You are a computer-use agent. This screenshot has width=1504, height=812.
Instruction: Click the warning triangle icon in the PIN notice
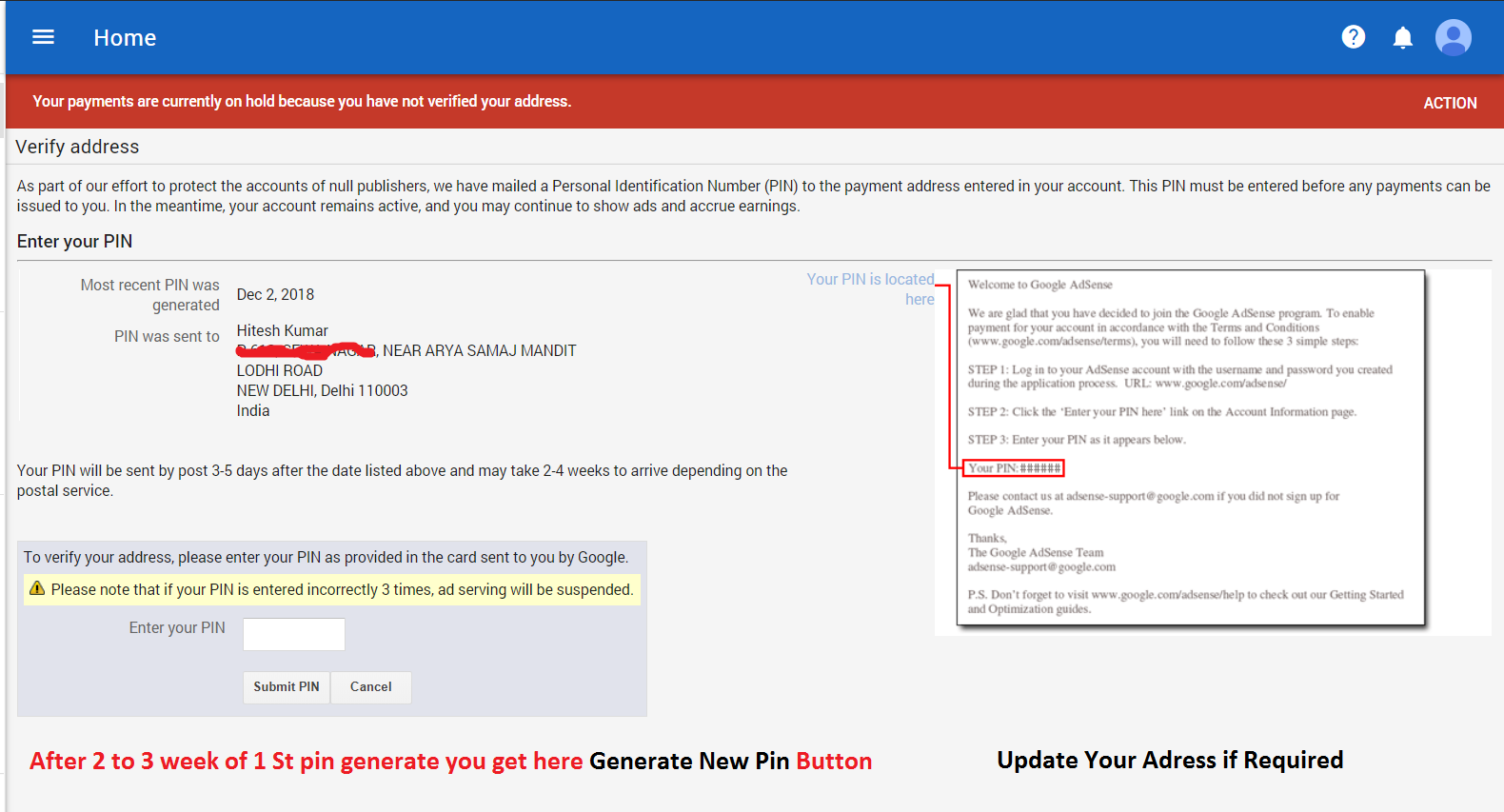(x=37, y=588)
